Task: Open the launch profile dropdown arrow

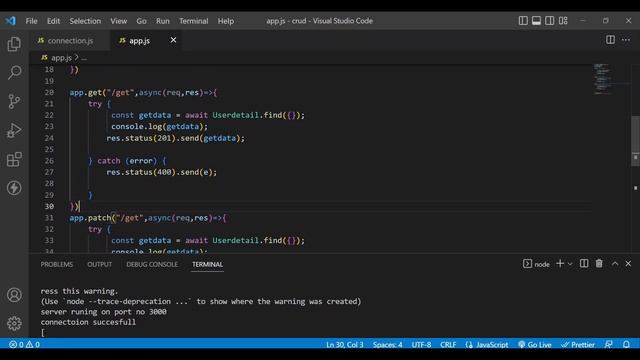Action: (x=570, y=264)
